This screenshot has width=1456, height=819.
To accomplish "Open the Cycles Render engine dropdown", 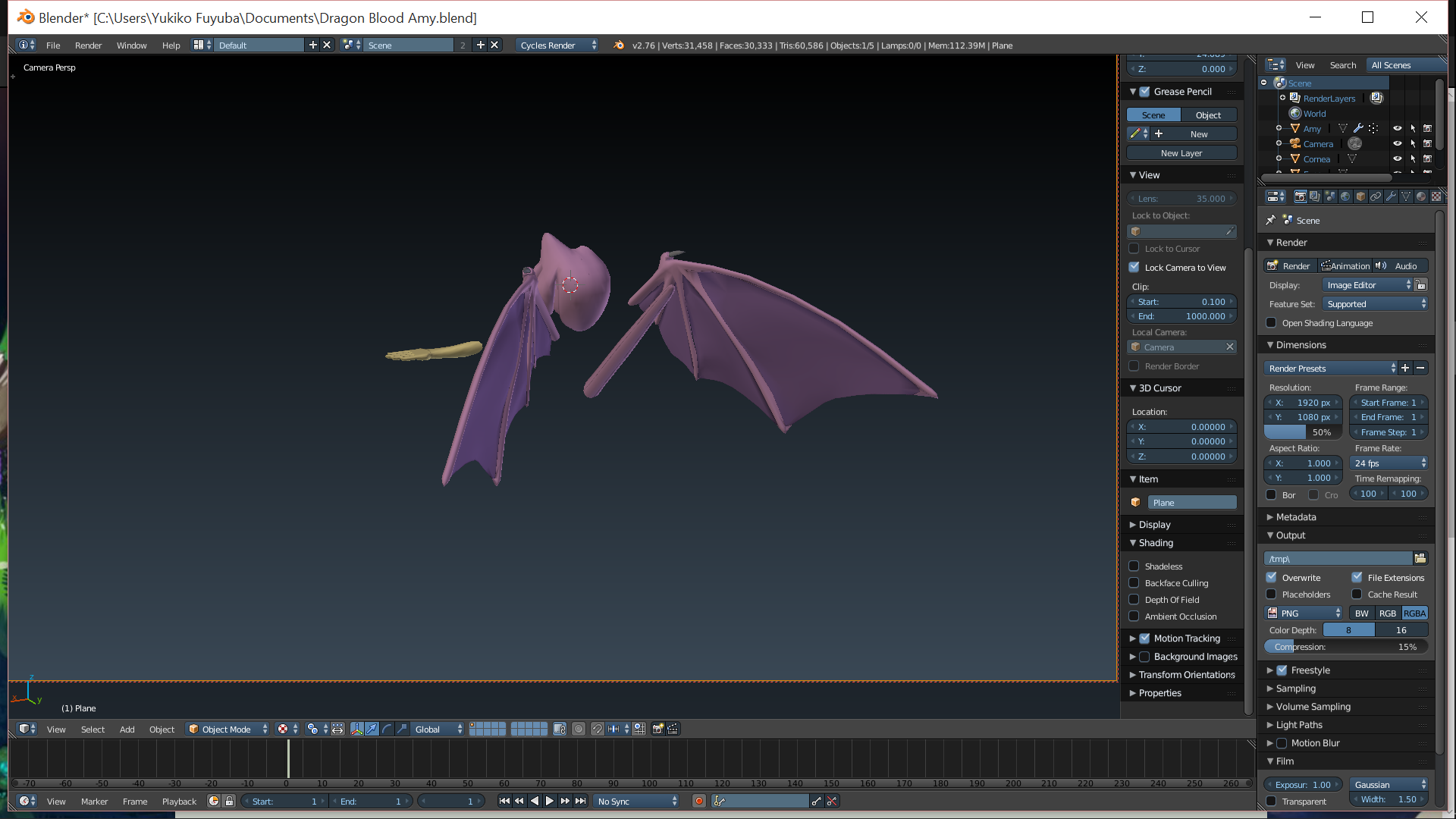I will click(557, 45).
